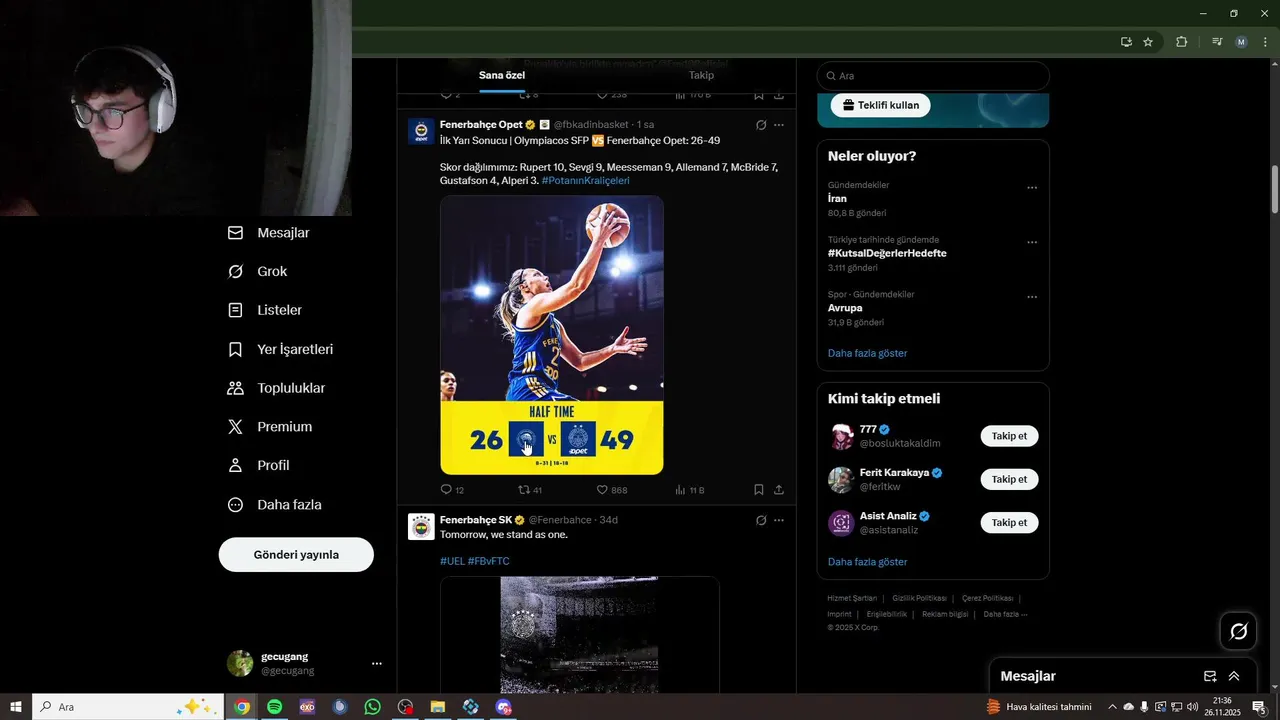
Task: Click Daha fazla göster under trends
Action: (x=867, y=353)
